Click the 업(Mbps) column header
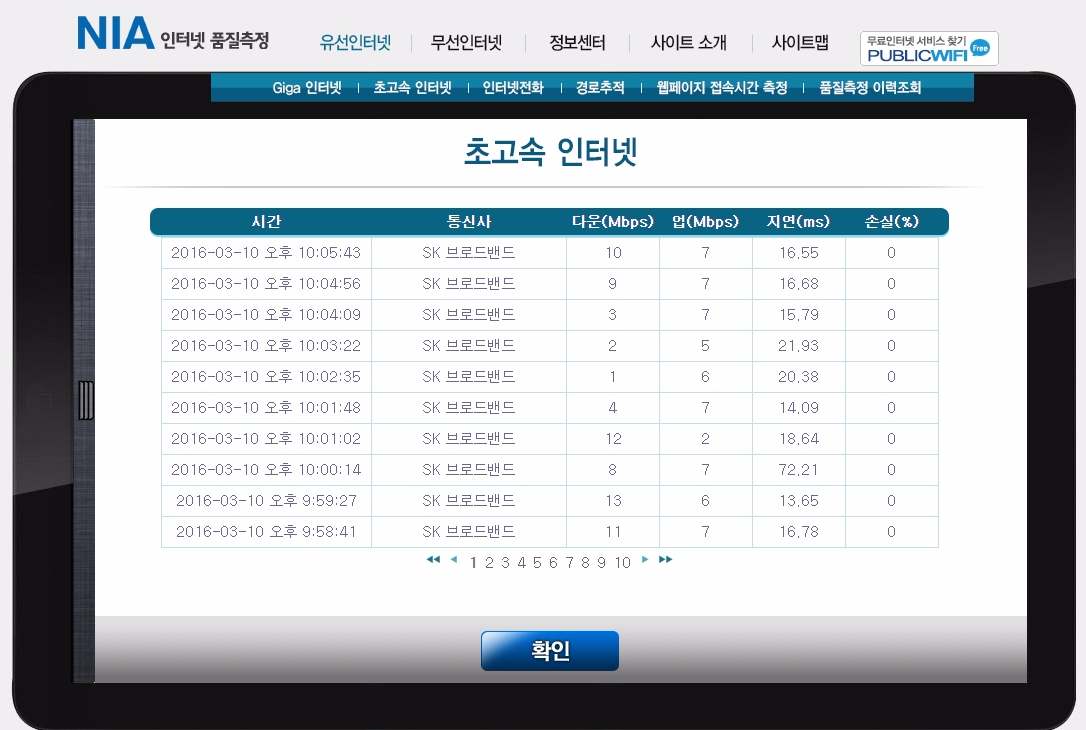Image resolution: width=1086 pixels, height=730 pixels. [x=705, y=222]
